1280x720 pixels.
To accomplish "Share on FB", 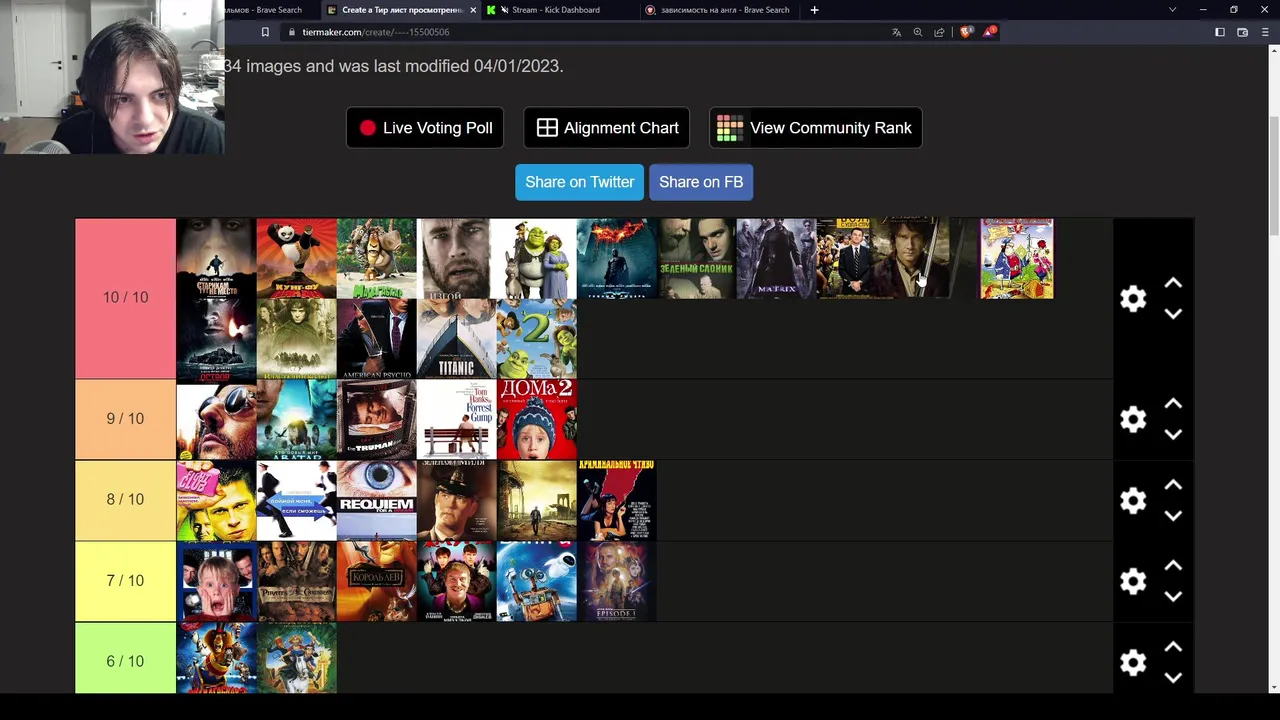I will [701, 182].
